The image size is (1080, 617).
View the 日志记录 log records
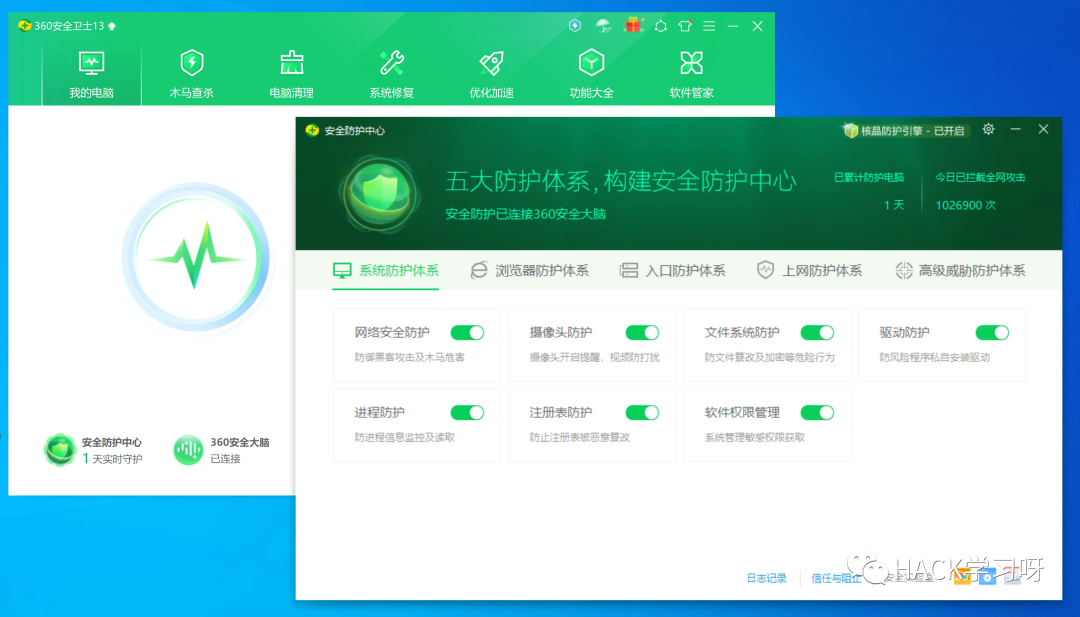[766, 577]
